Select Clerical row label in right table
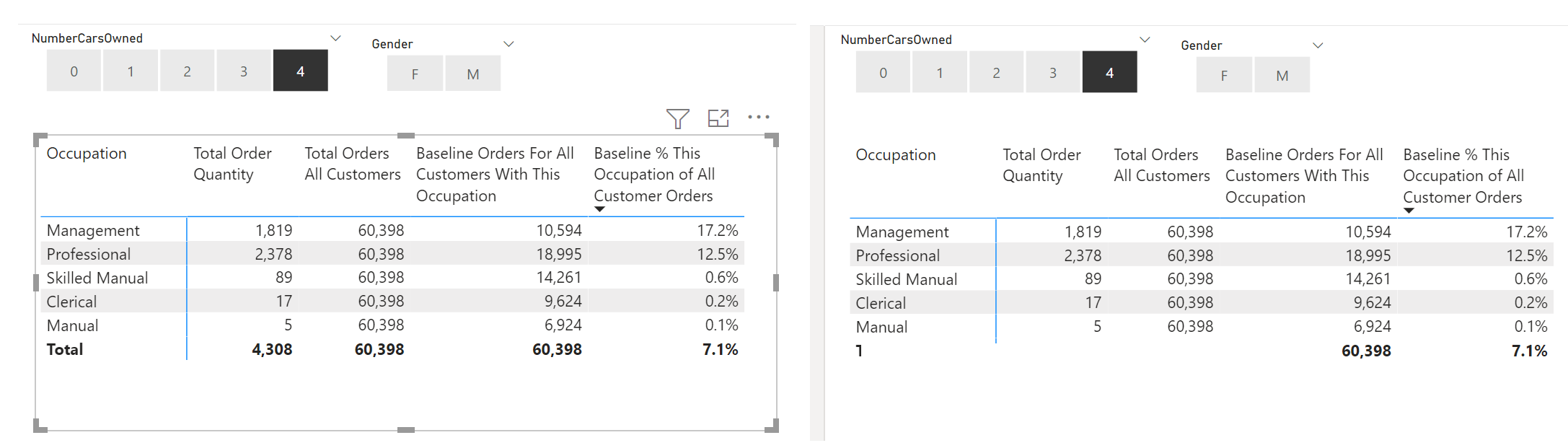1568x448 pixels. (x=881, y=304)
